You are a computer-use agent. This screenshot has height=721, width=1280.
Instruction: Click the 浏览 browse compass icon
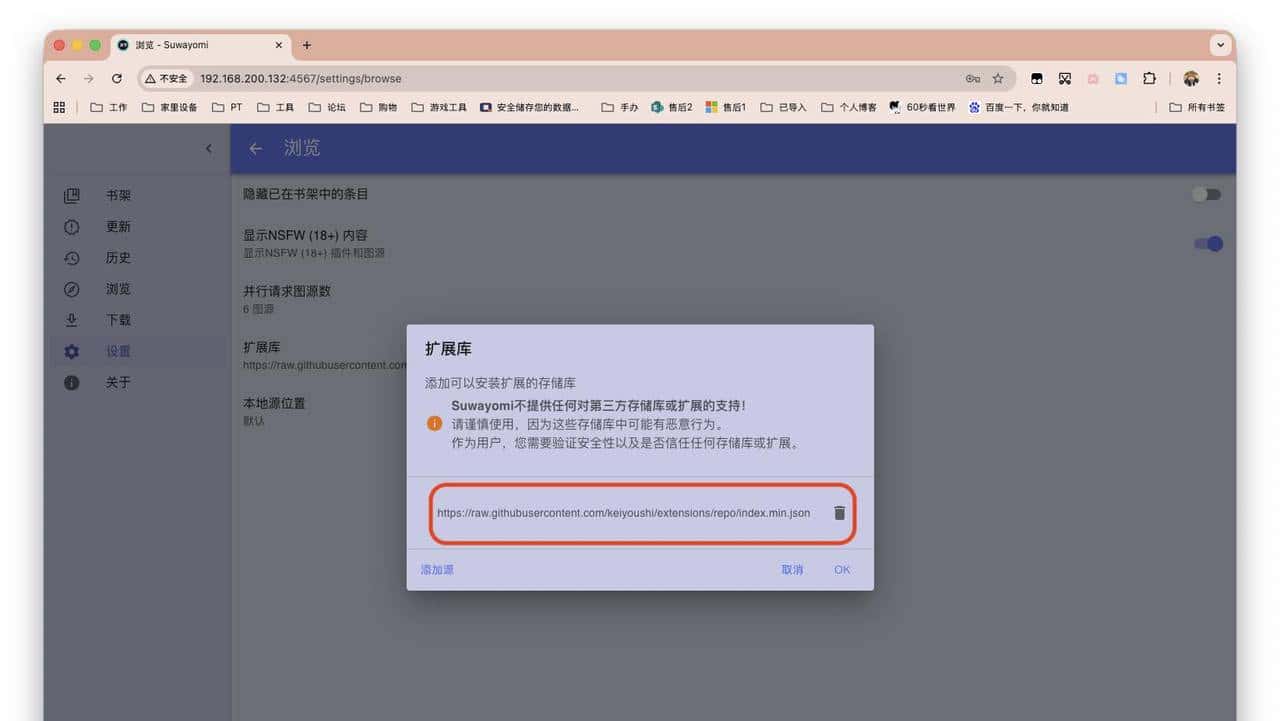point(71,289)
